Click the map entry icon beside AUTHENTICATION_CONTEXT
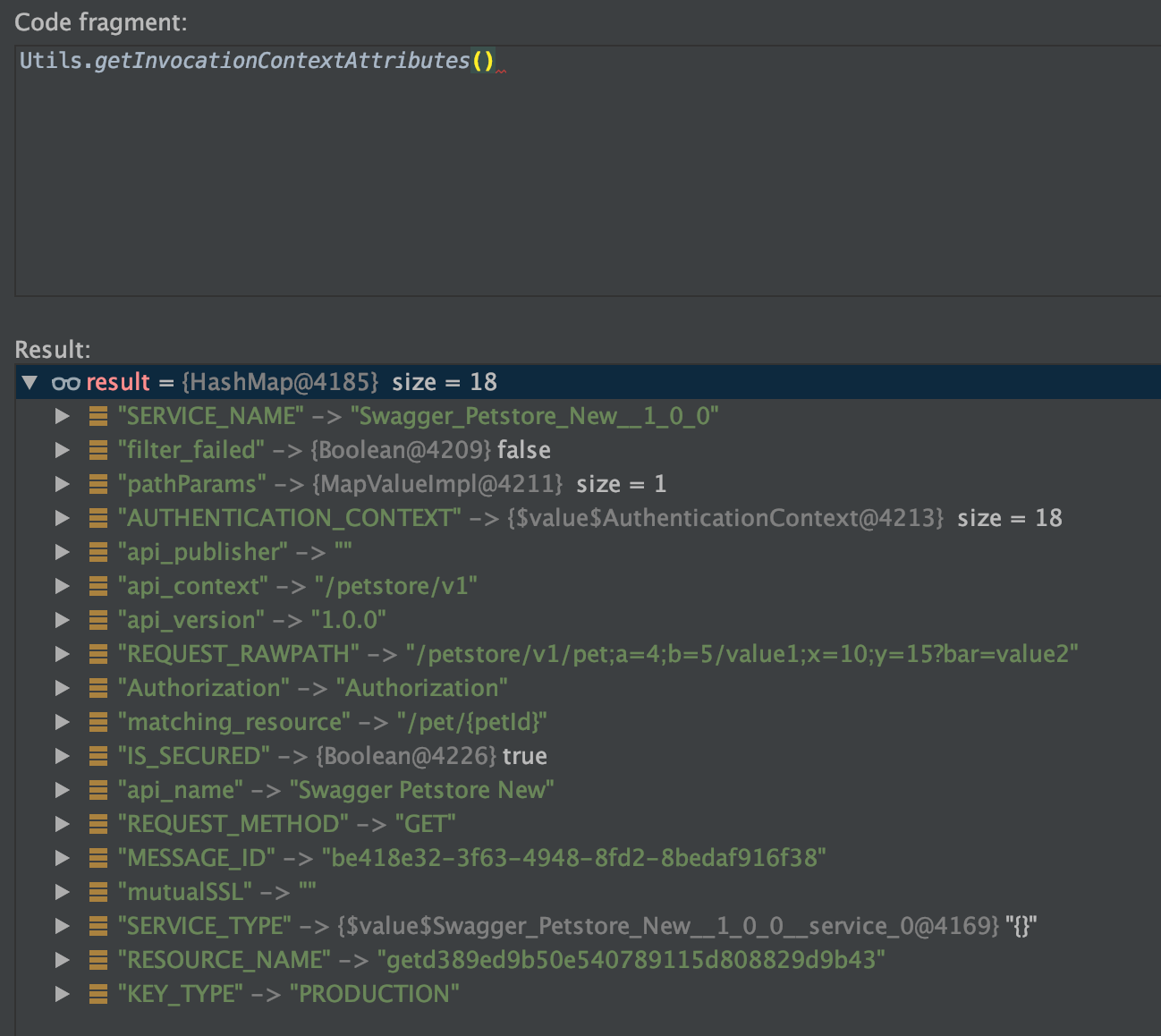 tap(98, 517)
